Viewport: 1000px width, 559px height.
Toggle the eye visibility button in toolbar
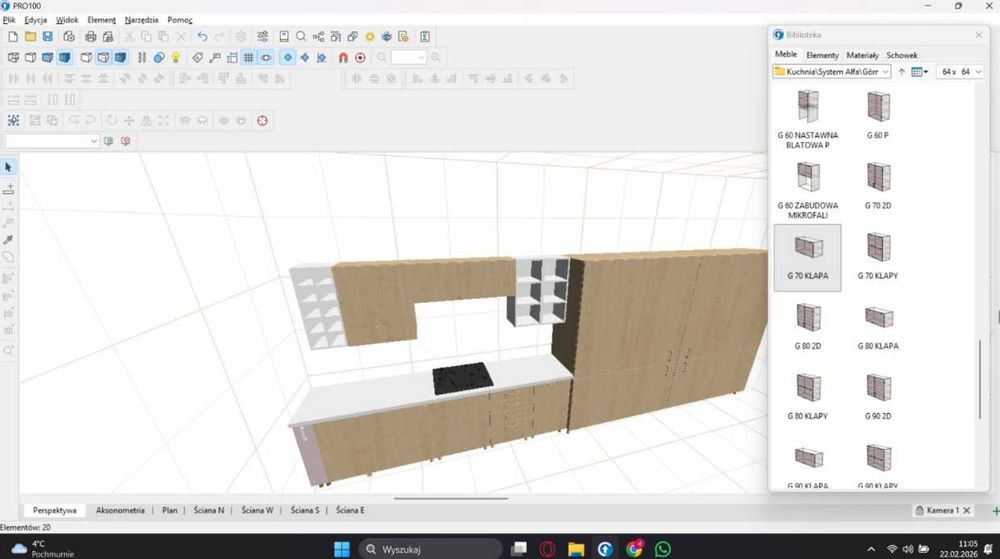[266, 58]
